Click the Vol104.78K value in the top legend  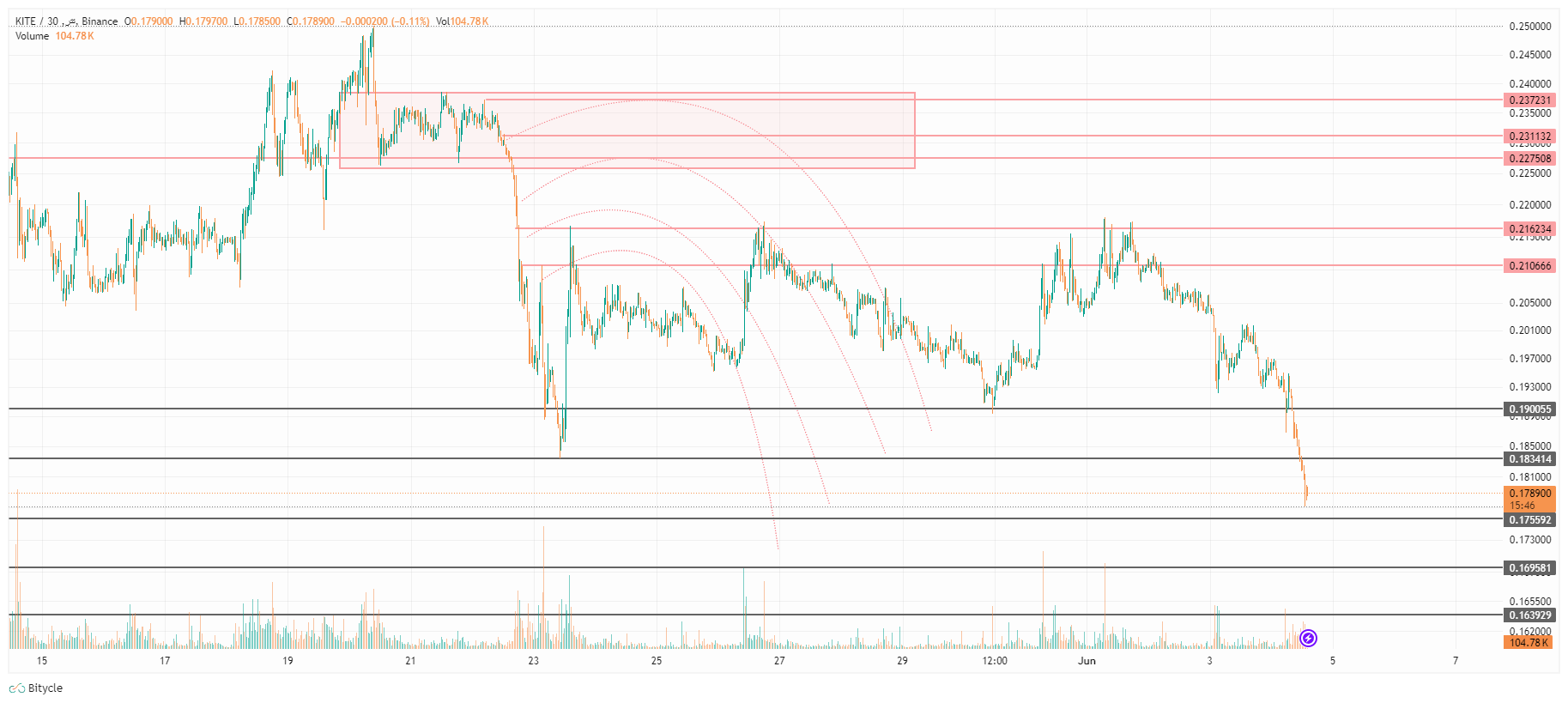[462, 21]
